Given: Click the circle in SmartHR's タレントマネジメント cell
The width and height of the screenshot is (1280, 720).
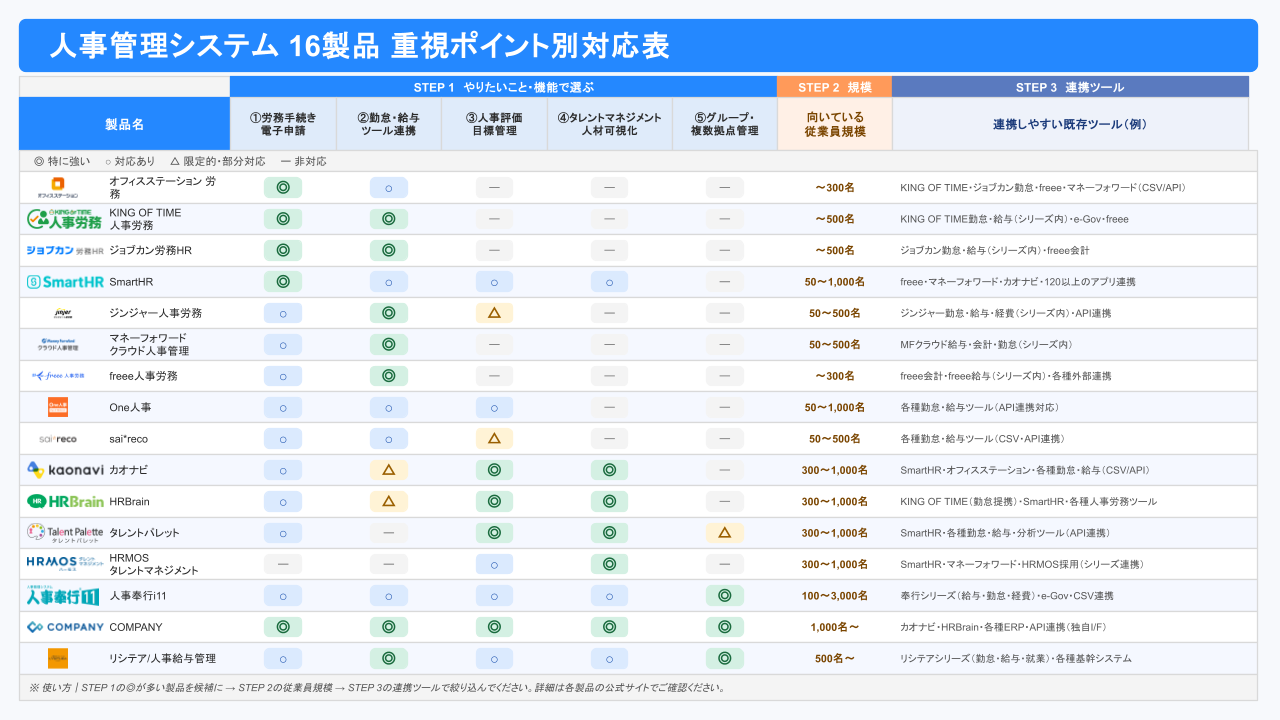Looking at the screenshot, I should [x=609, y=282].
